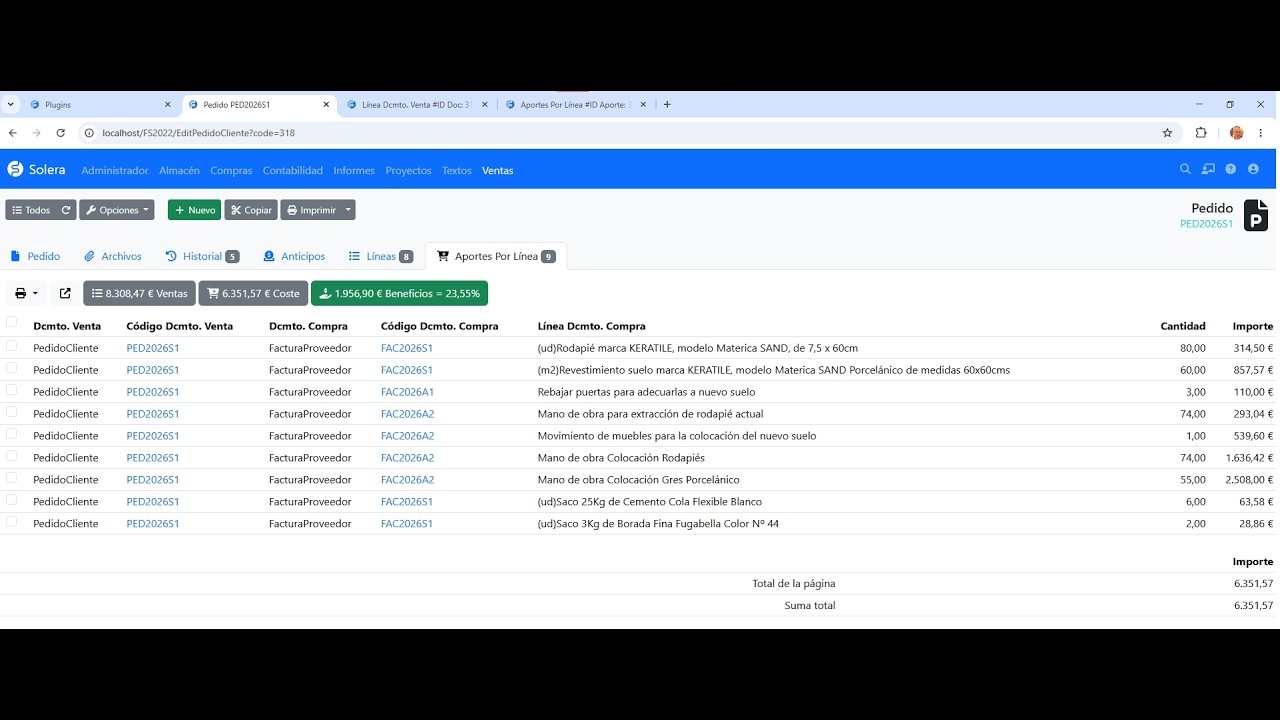This screenshot has width=1280, height=720.
Task: Select the Aportes Por Línea tab
Action: (x=496, y=256)
